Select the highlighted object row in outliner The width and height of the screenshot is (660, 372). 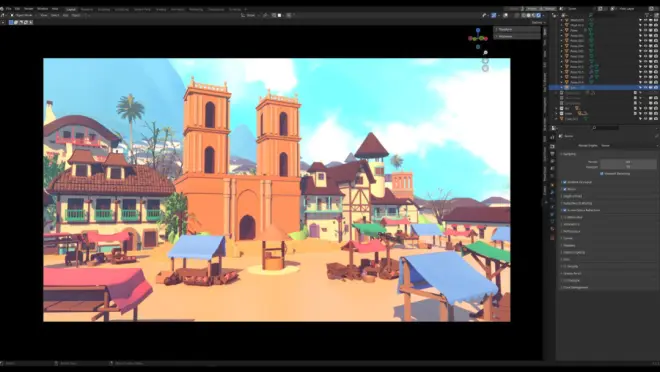(x=598, y=88)
